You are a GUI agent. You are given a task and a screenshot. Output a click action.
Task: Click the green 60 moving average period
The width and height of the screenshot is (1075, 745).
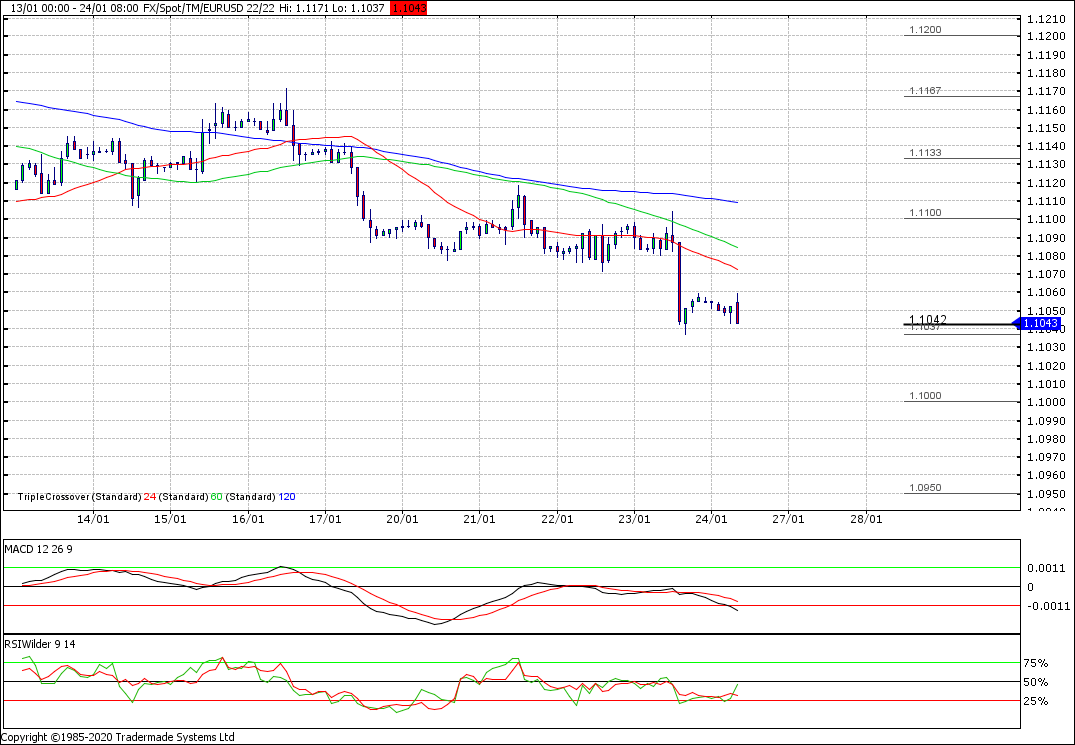(x=216, y=497)
